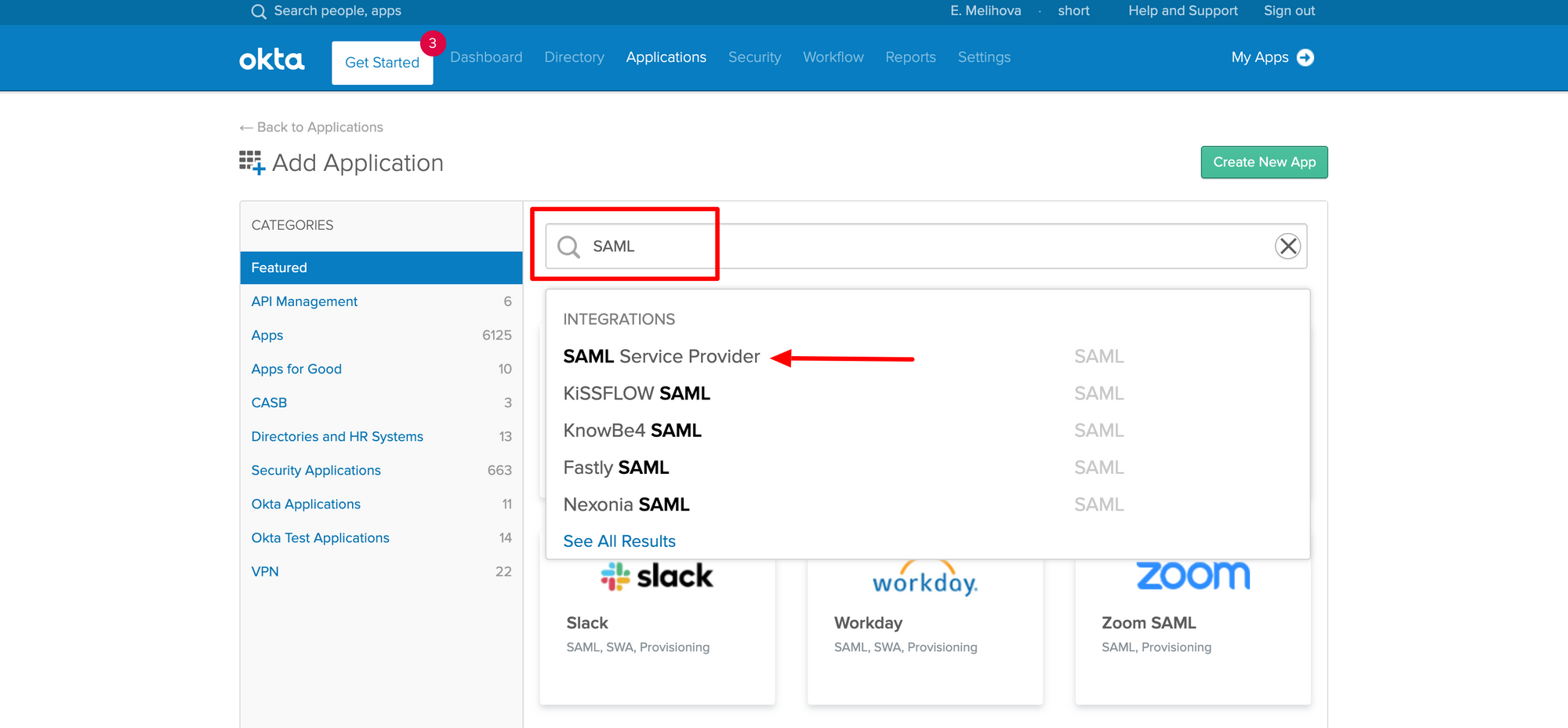Select SAML Service Provider integration
Screen dimensions: 1568x728
point(662,357)
